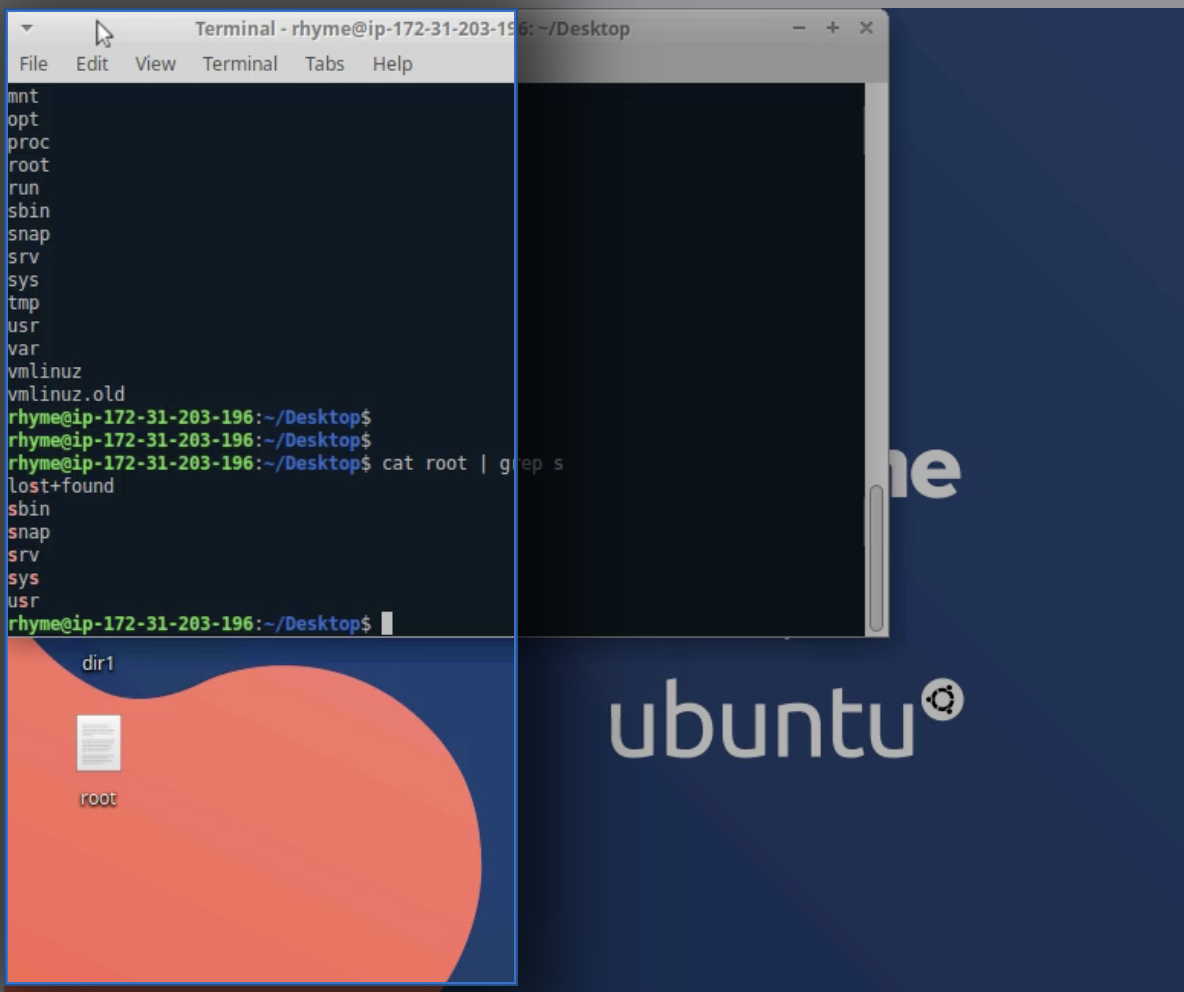Click the 'mnt' line in terminal output
This screenshot has height=992, width=1184.
[x=23, y=97]
